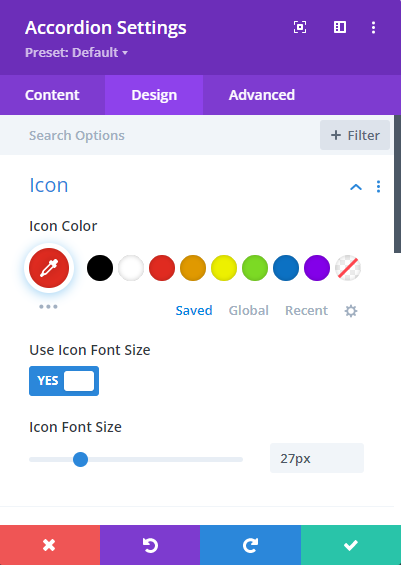Show Global colors palette
Viewport: 401px width, 565px height.
[x=249, y=311]
